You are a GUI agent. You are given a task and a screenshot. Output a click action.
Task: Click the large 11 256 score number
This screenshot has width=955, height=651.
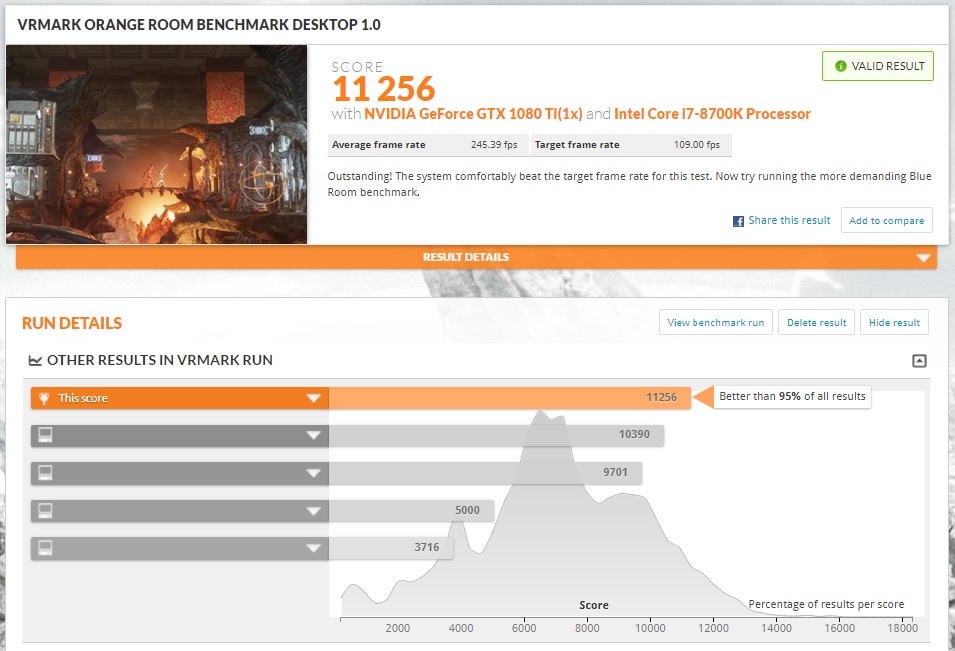[384, 89]
